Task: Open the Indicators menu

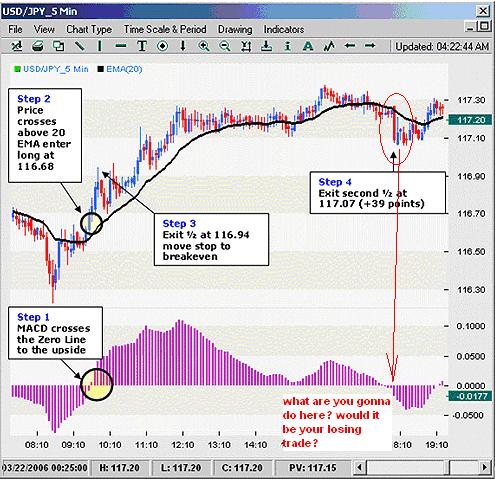Action: coord(284,29)
